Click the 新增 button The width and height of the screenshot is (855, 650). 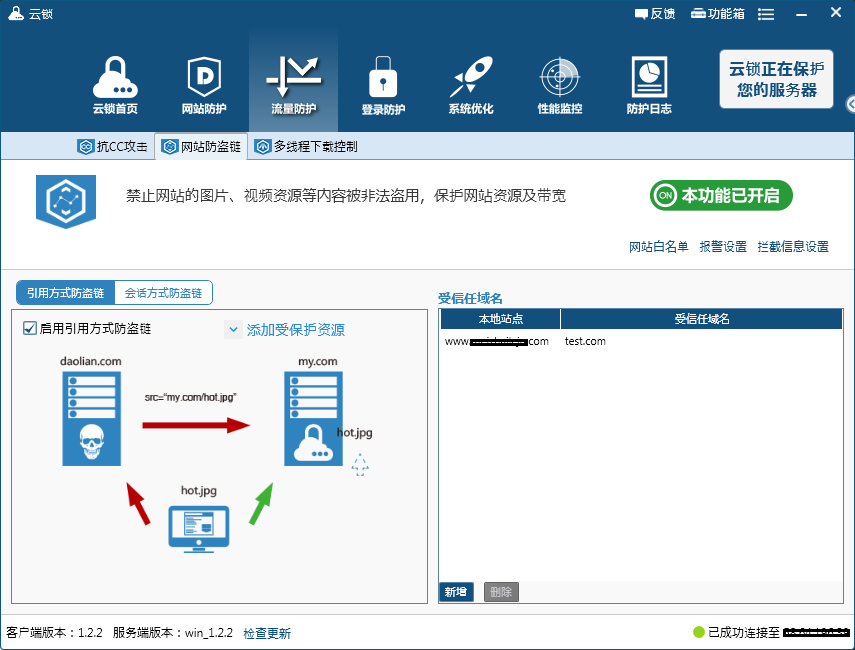tap(456, 592)
